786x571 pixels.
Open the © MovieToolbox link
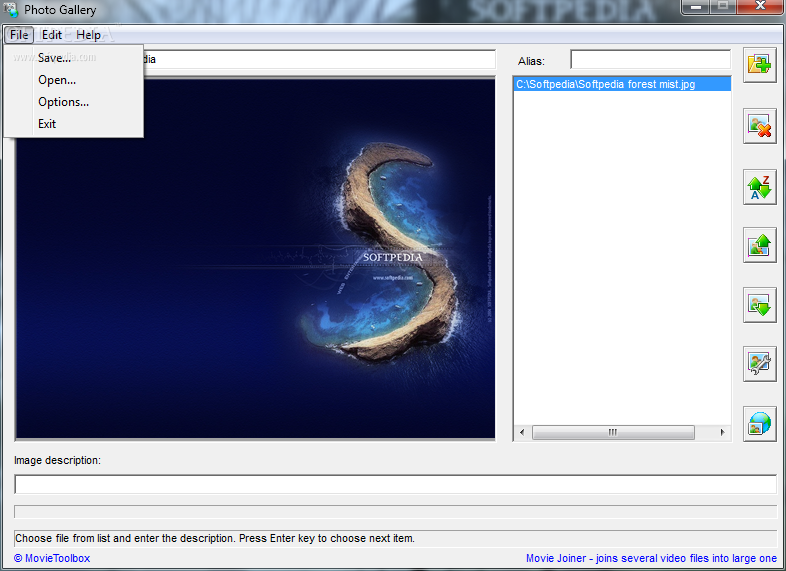click(x=52, y=558)
